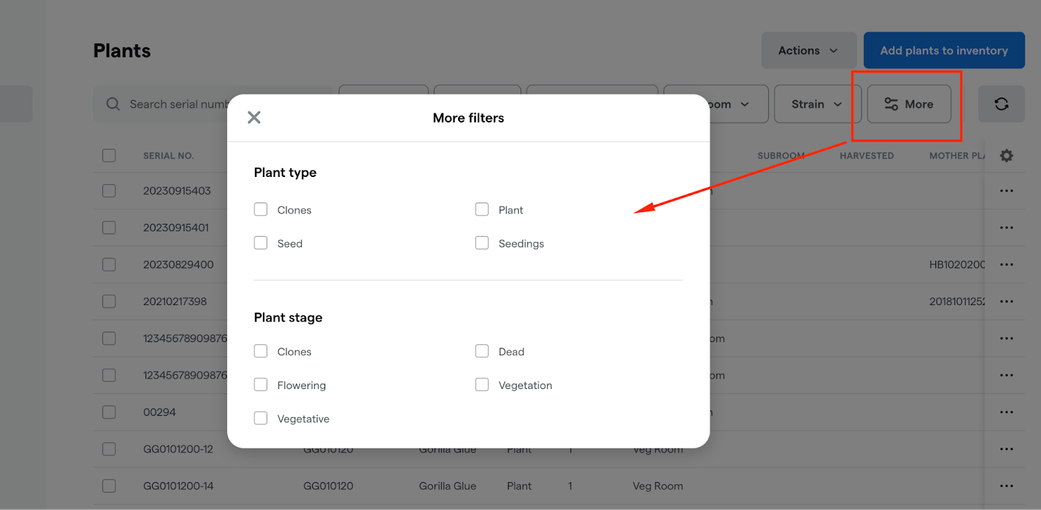Check the Flowering plant stage filter
Image resolution: width=1041 pixels, height=510 pixels.
[260, 384]
